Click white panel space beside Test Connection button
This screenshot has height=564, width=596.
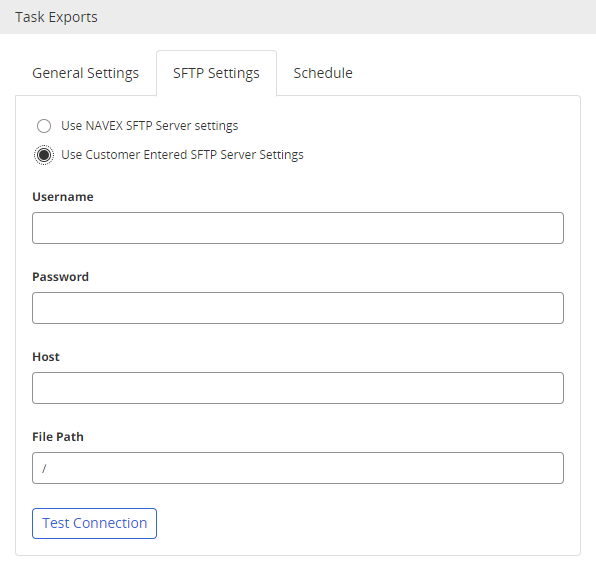pyautogui.click(x=361, y=523)
